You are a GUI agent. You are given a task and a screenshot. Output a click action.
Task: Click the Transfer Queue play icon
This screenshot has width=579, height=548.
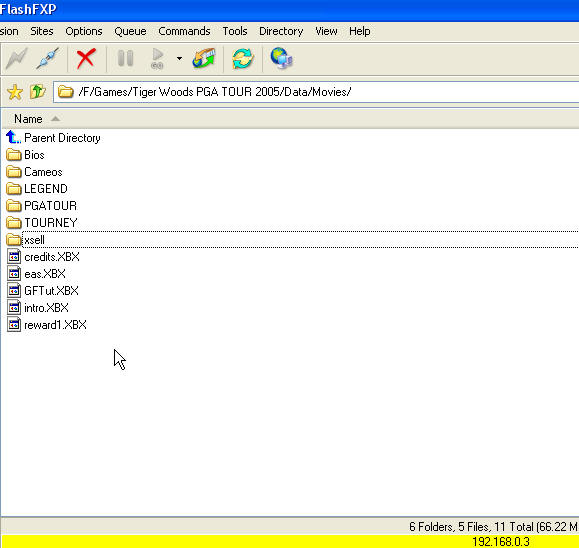click(x=157, y=59)
